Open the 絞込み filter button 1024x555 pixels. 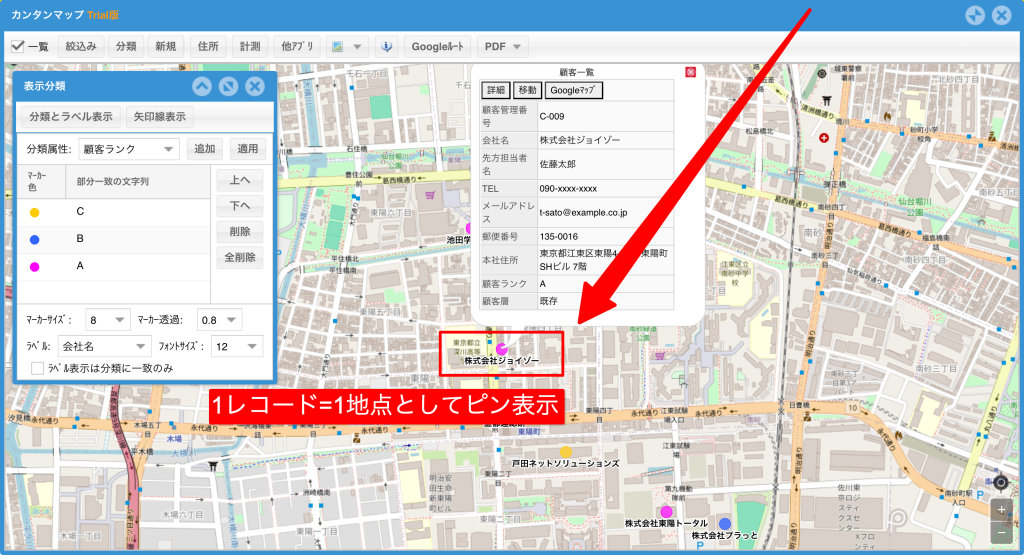(81, 46)
